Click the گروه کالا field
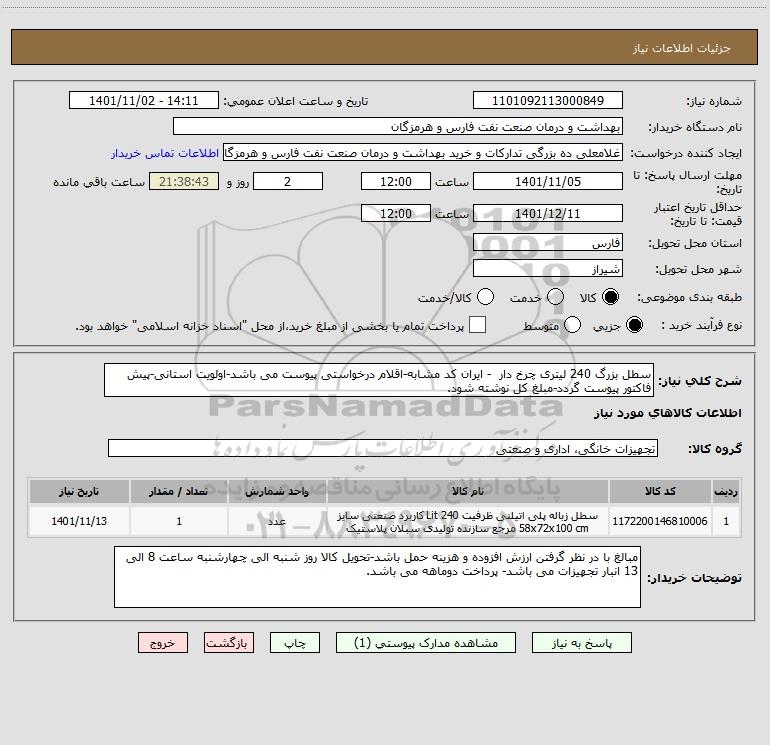The image size is (770, 745). pyautogui.click(x=383, y=448)
